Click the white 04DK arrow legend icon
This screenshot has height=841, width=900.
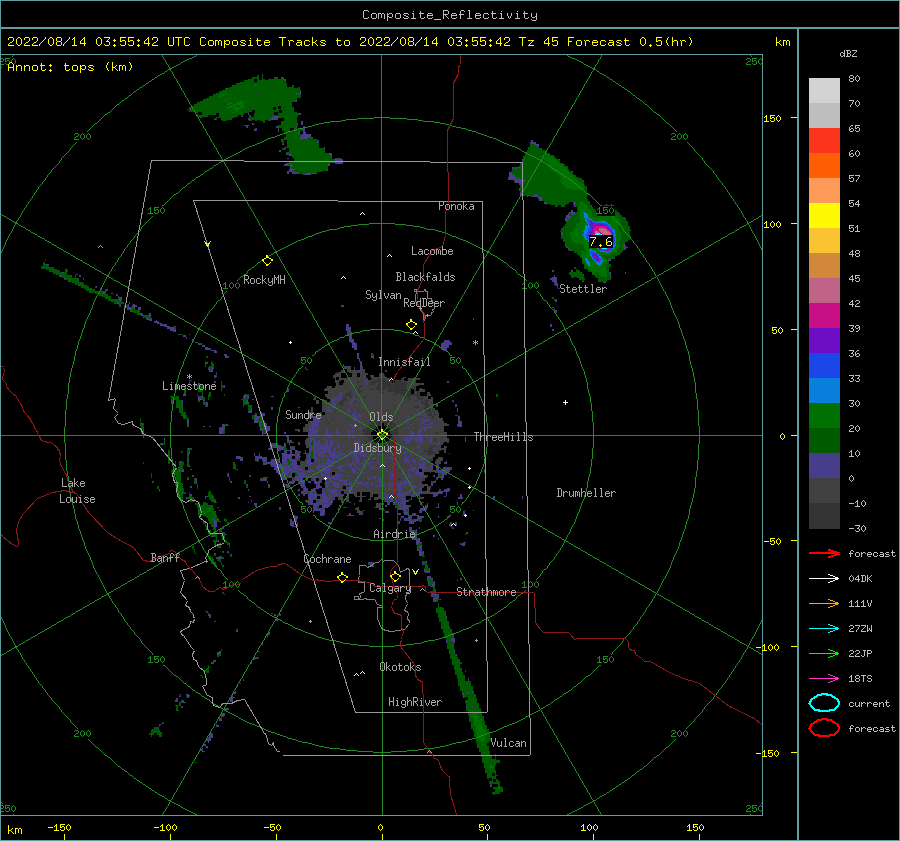coord(824,578)
